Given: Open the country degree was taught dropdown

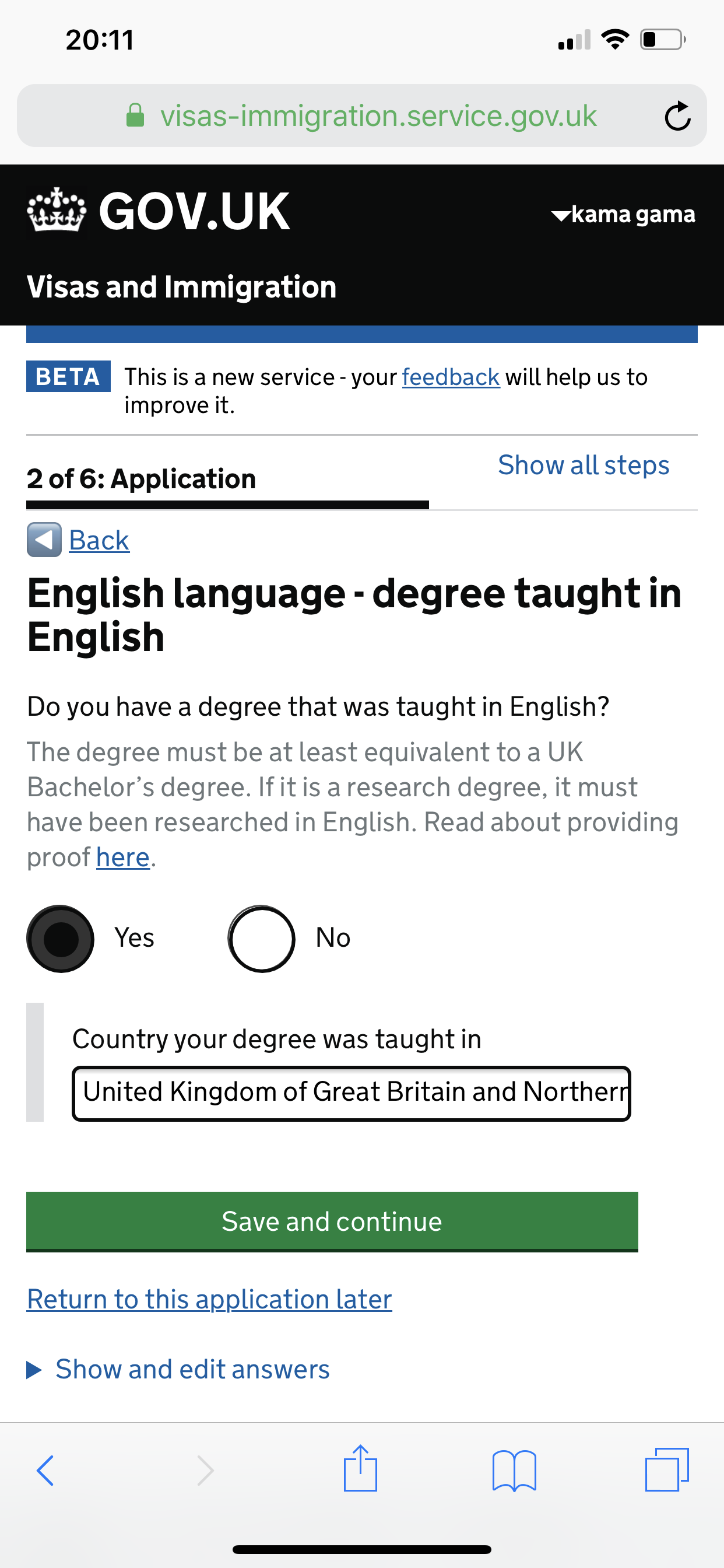Looking at the screenshot, I should [x=351, y=1093].
